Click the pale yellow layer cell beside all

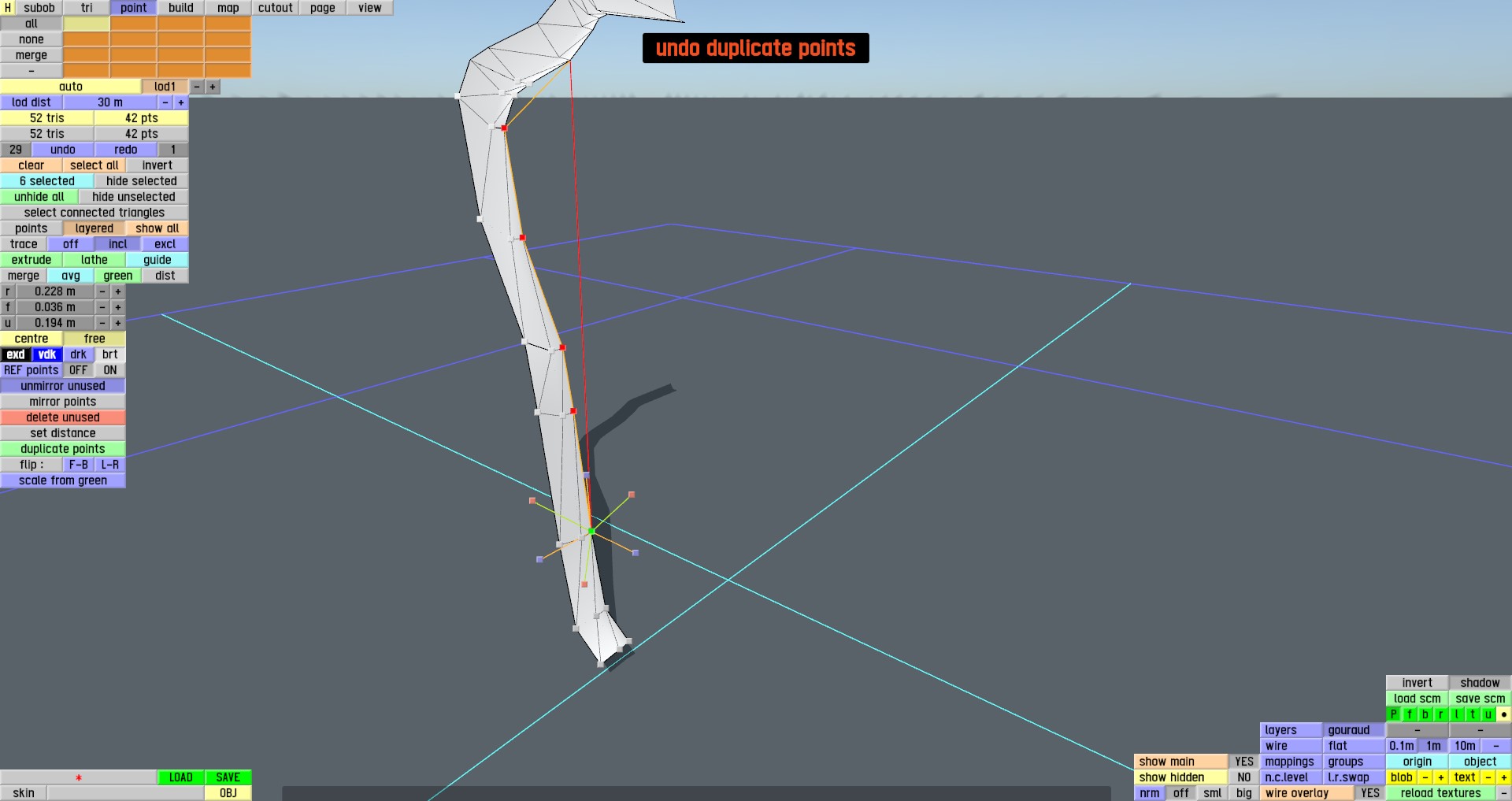pos(87,24)
